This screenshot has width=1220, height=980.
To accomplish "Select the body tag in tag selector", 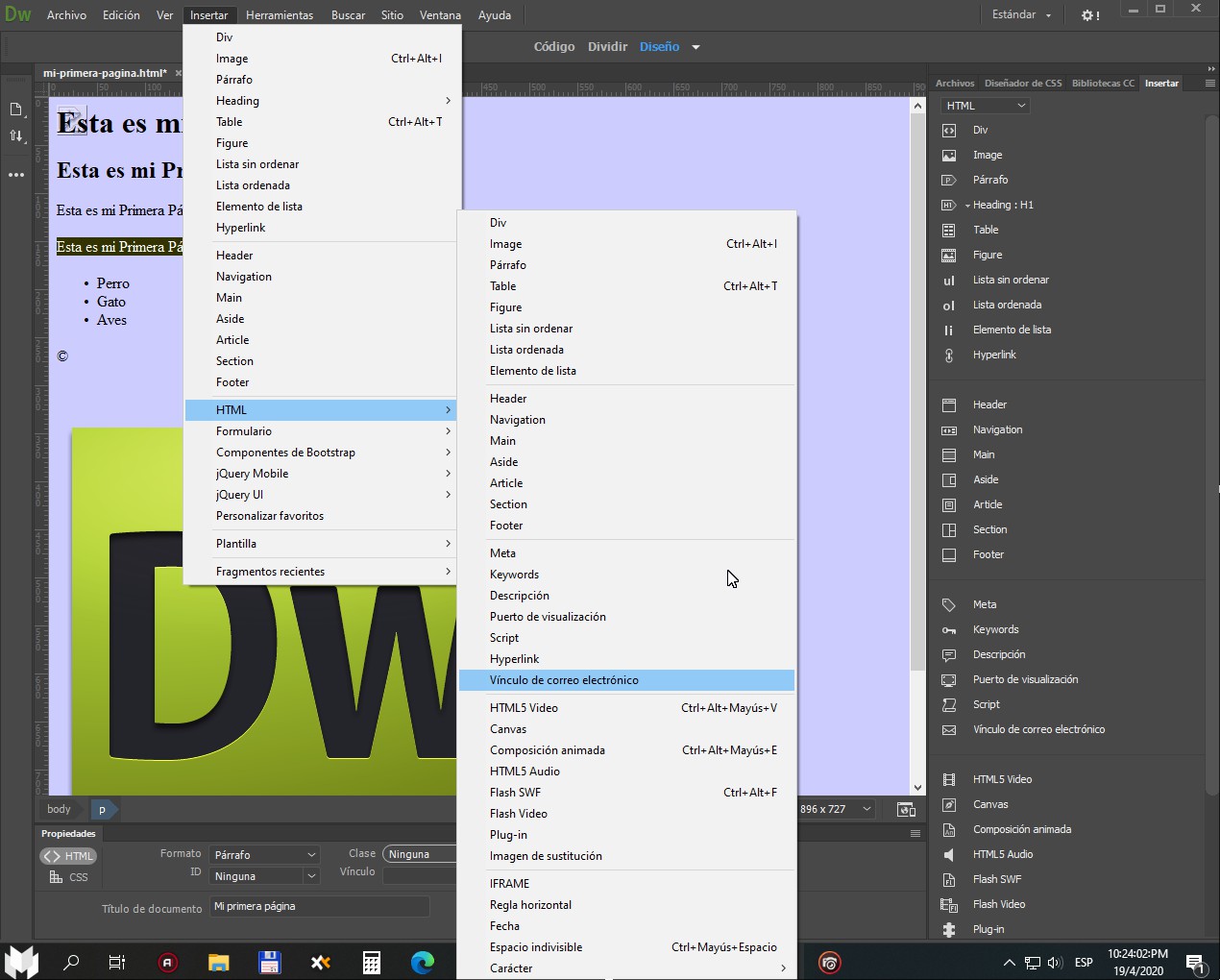I will click(x=60, y=809).
